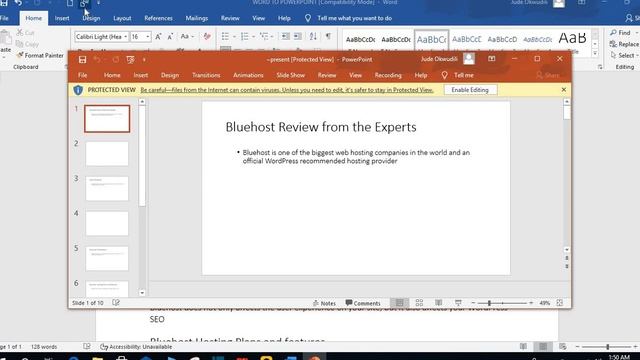Click the Tell me lightbulb in PowerPoint
Viewport: 640px width, 360px height.
(444, 75)
